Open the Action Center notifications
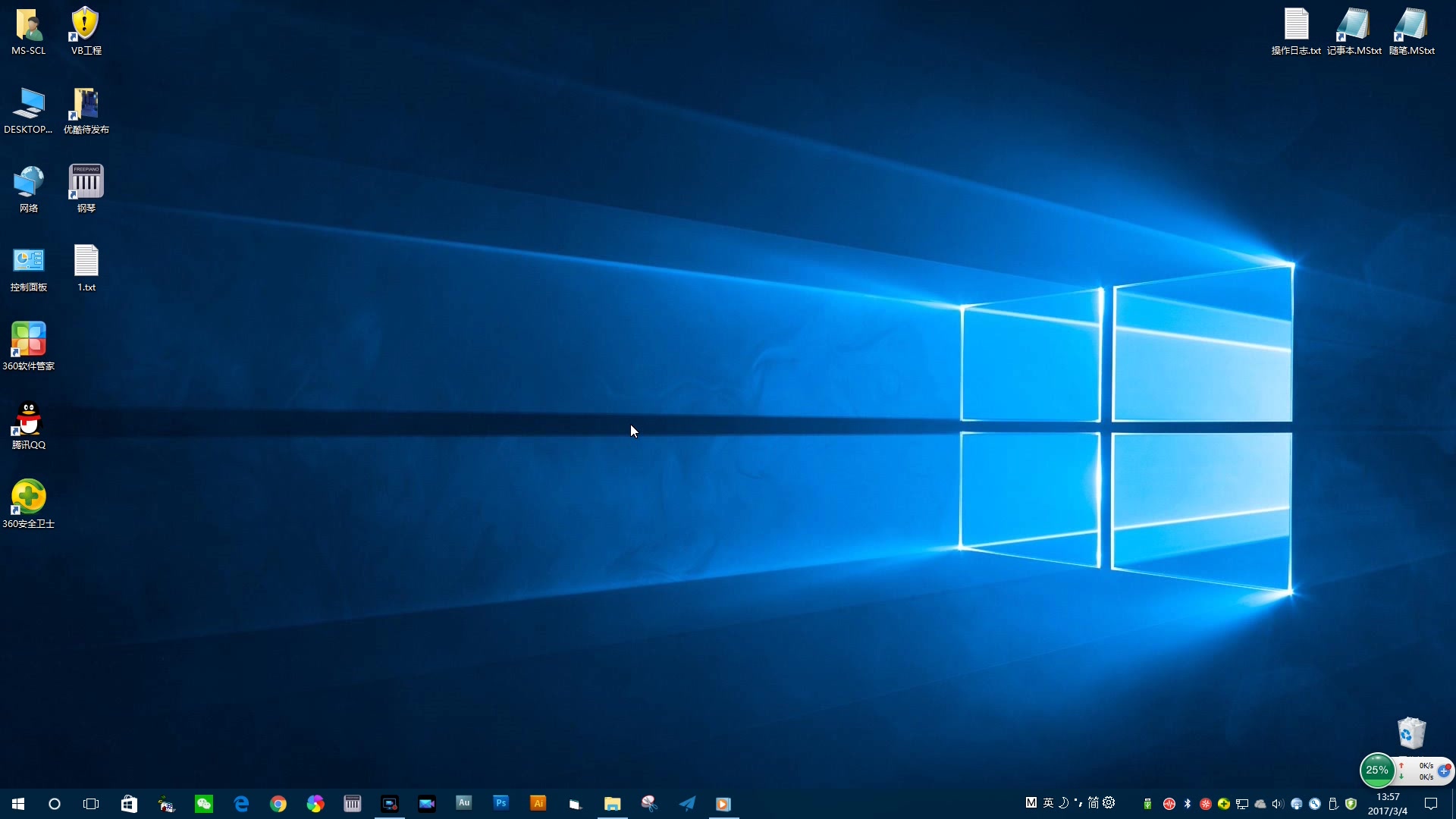 point(1431,804)
